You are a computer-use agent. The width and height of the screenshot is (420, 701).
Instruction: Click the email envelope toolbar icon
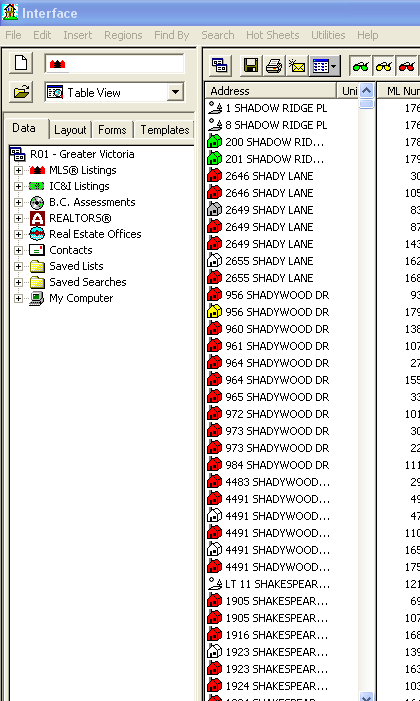pyautogui.click(x=297, y=66)
